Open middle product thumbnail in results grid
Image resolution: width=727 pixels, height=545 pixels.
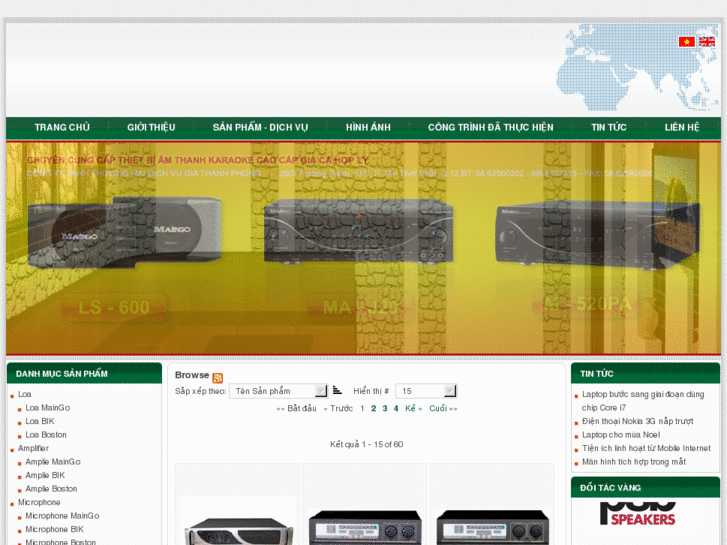(365, 526)
